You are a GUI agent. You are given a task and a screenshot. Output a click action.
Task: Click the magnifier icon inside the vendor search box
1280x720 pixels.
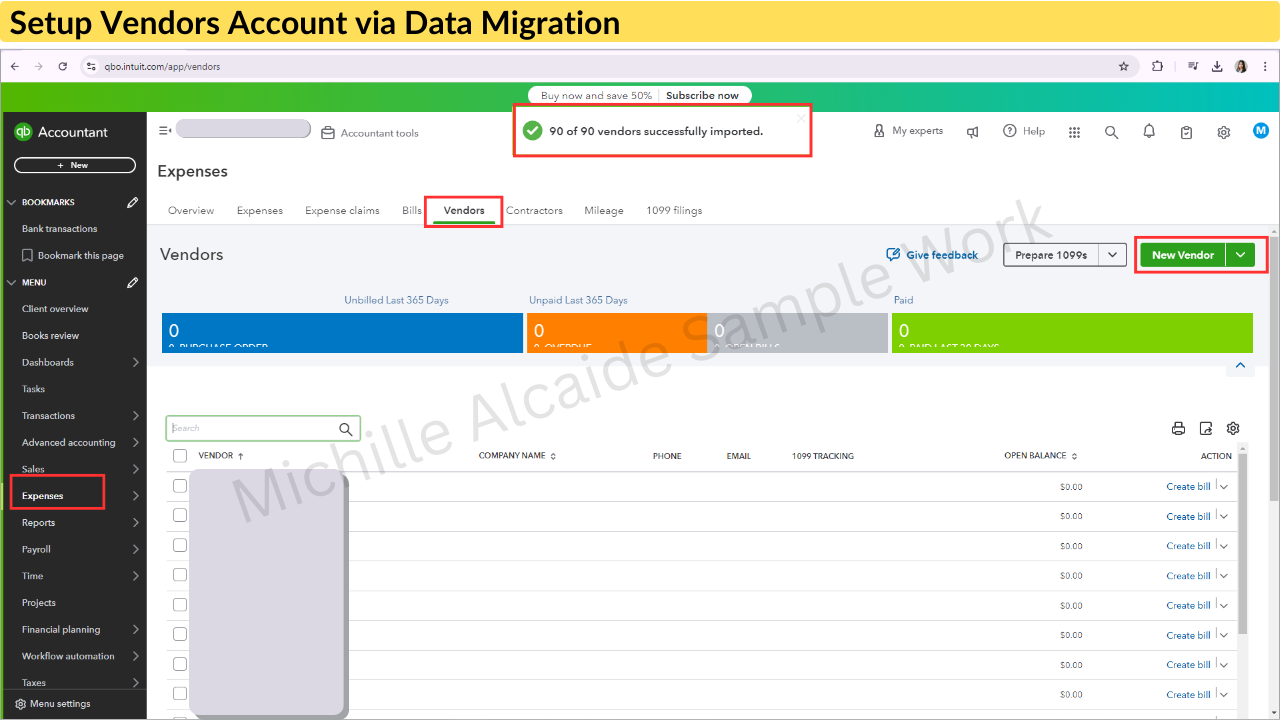pyautogui.click(x=346, y=429)
